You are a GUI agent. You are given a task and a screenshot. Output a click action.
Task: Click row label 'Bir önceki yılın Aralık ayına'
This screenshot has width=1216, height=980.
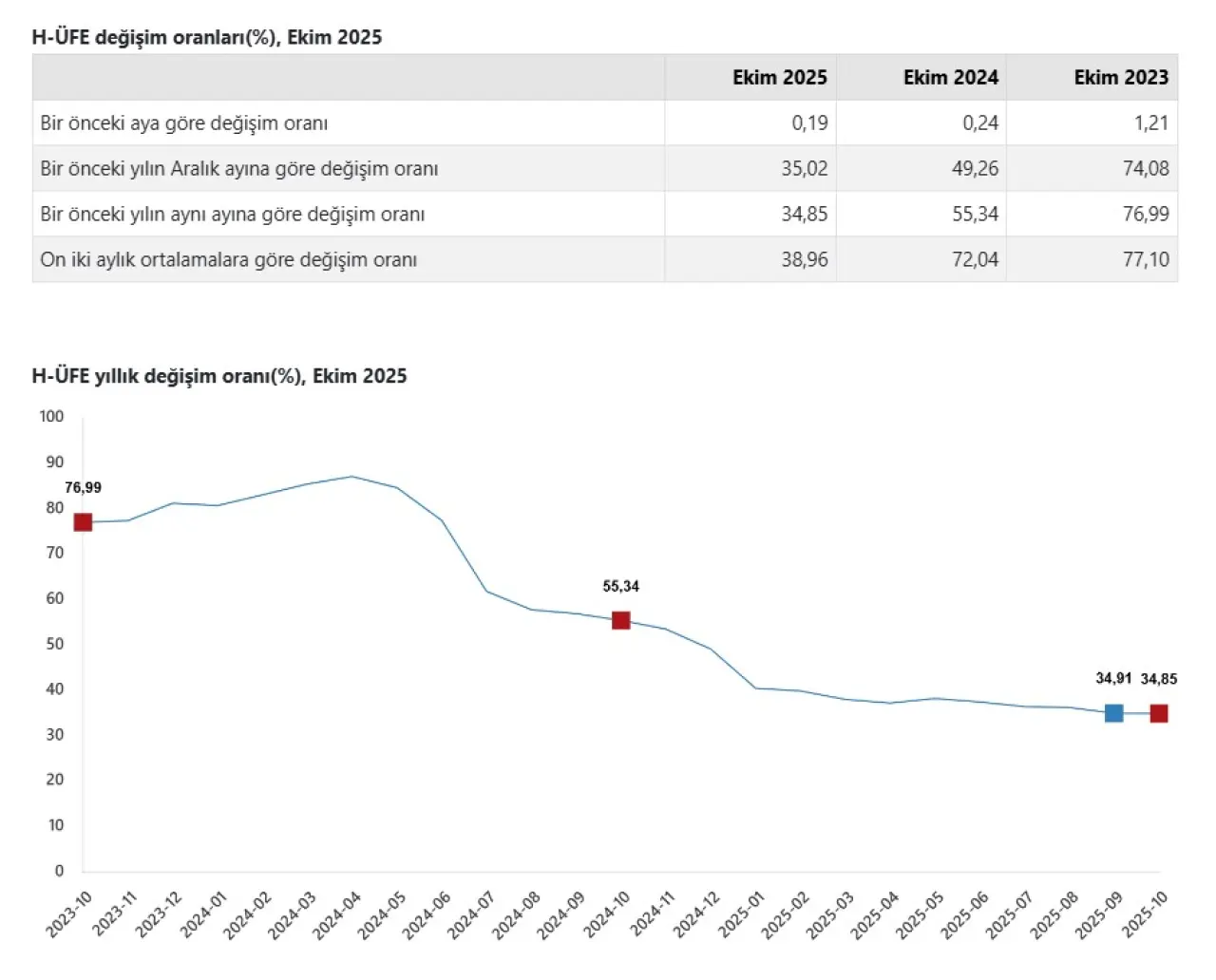[239, 169]
